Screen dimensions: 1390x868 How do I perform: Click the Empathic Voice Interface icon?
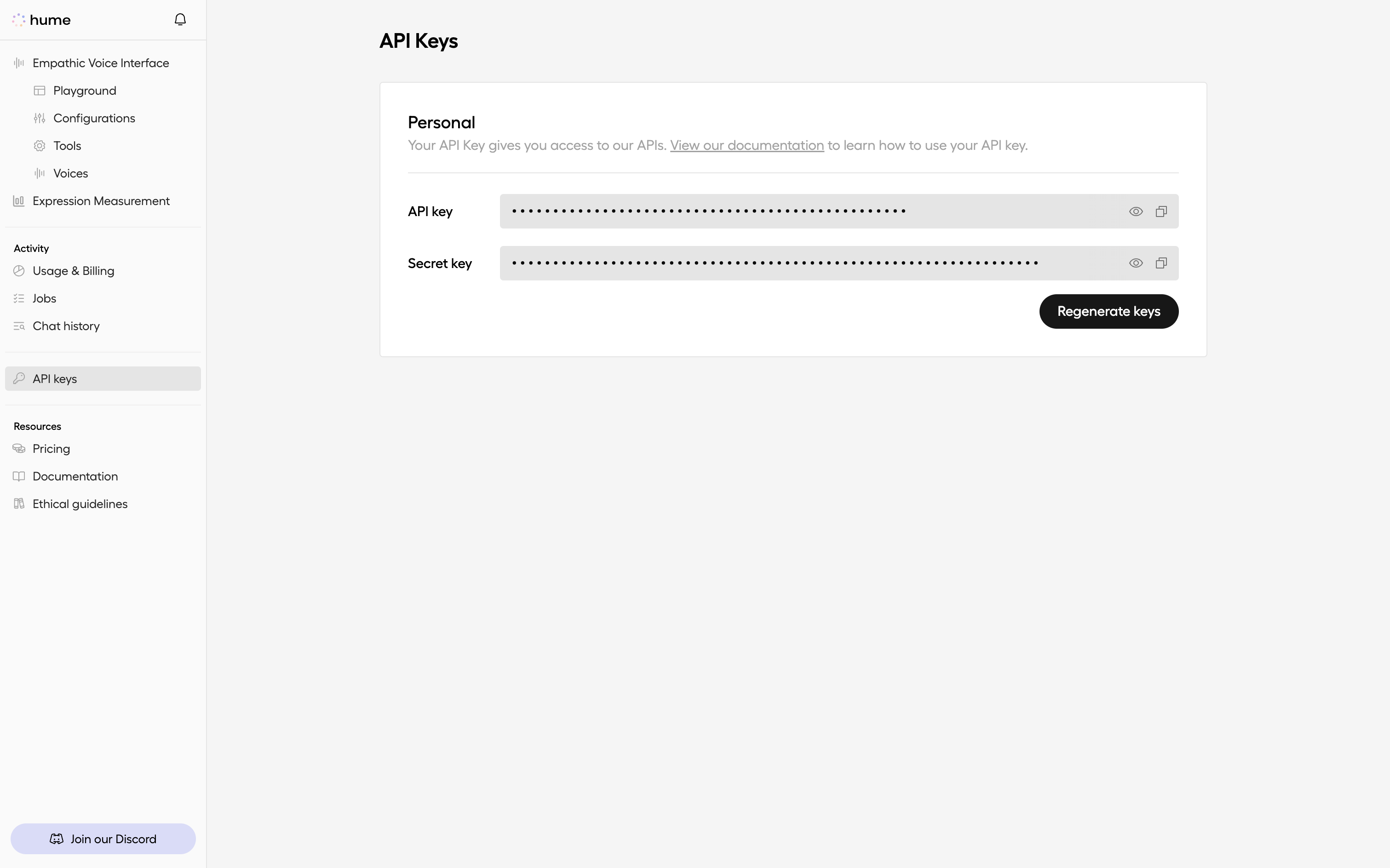tap(19, 63)
